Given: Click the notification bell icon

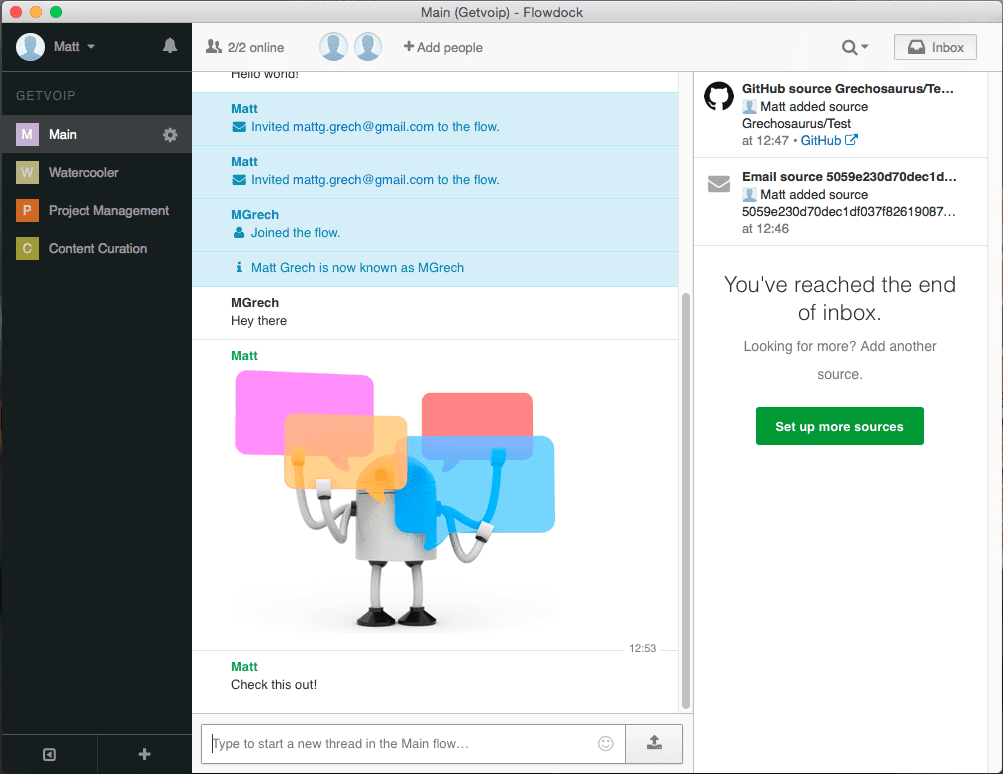Looking at the screenshot, I should (170, 46).
